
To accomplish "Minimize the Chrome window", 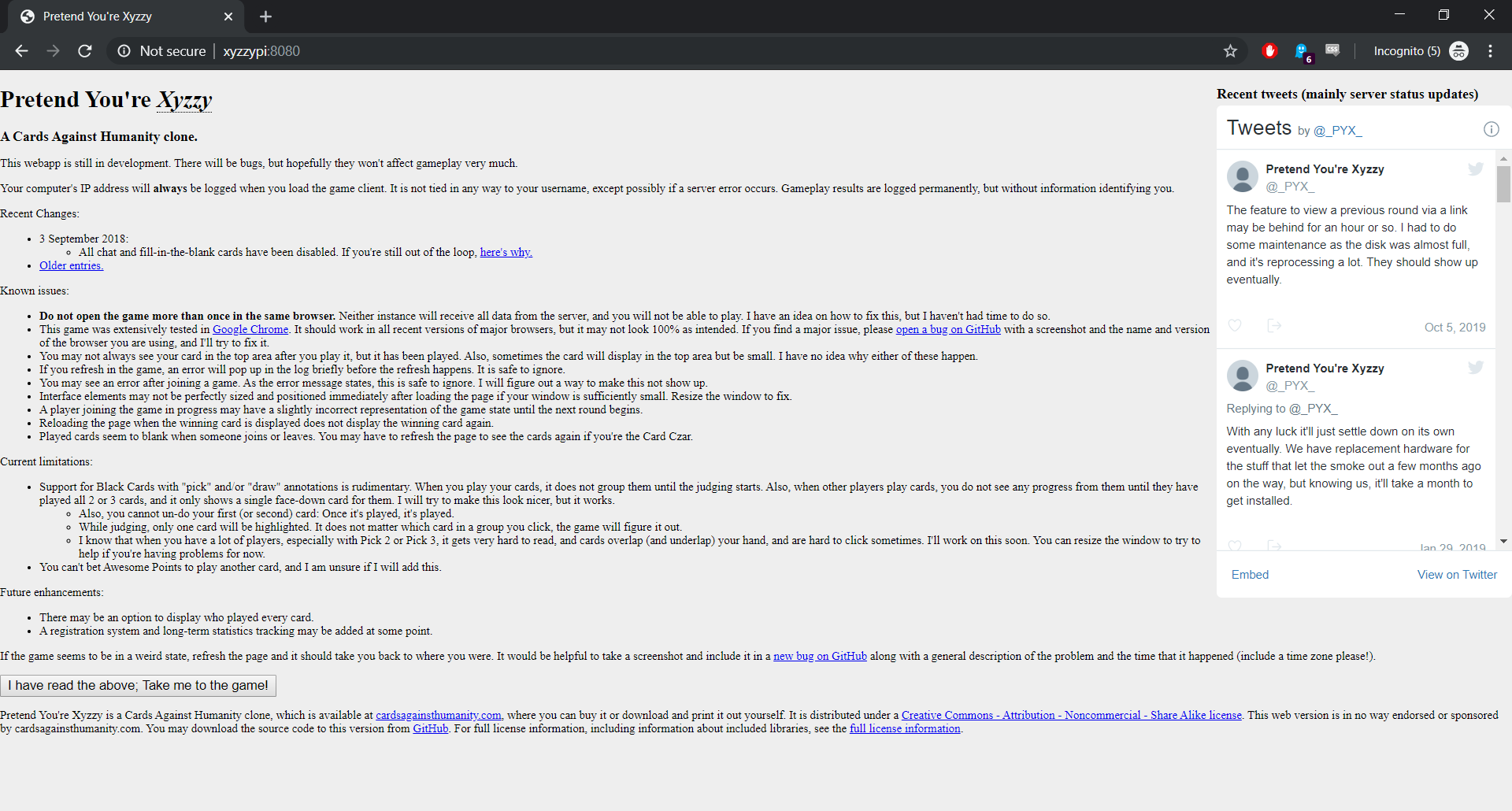I will (x=1399, y=15).
